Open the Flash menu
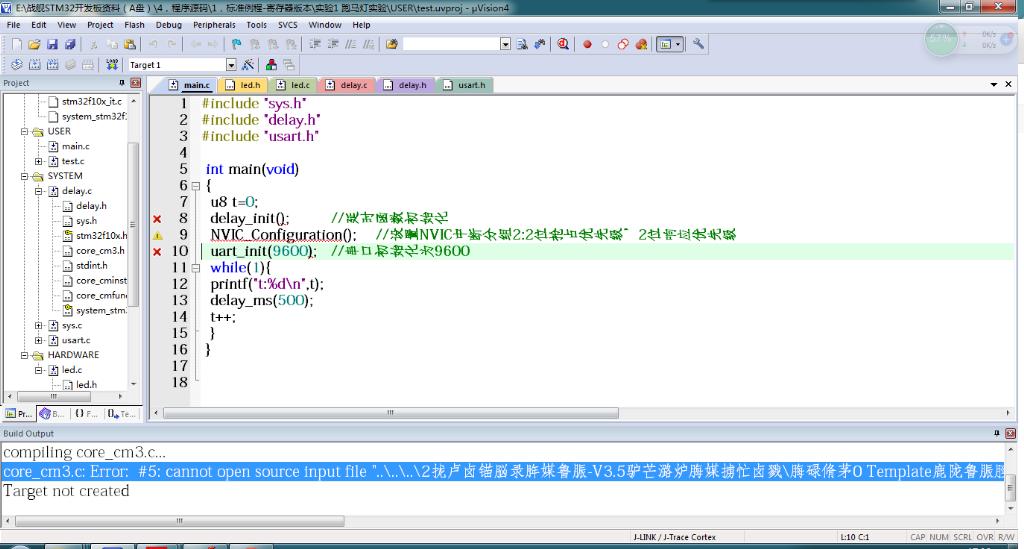The image size is (1024, 549). [134, 25]
